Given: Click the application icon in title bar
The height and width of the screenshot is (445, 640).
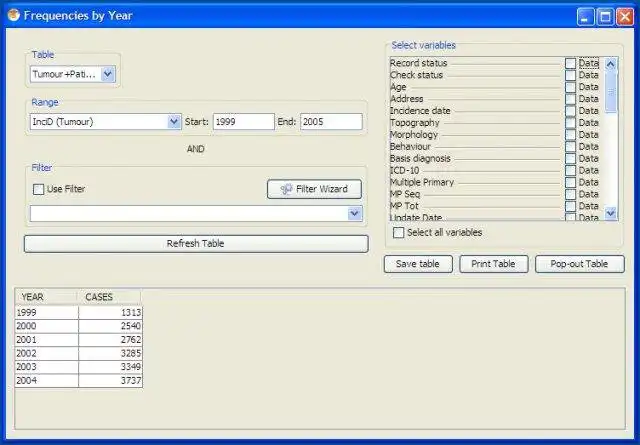Looking at the screenshot, I should (x=13, y=15).
